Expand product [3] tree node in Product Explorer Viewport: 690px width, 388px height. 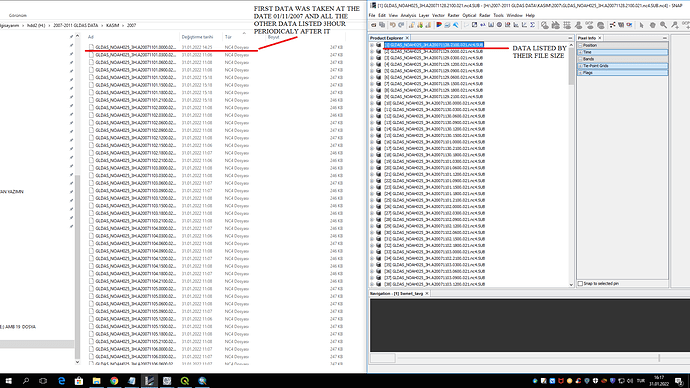[x=372, y=58]
